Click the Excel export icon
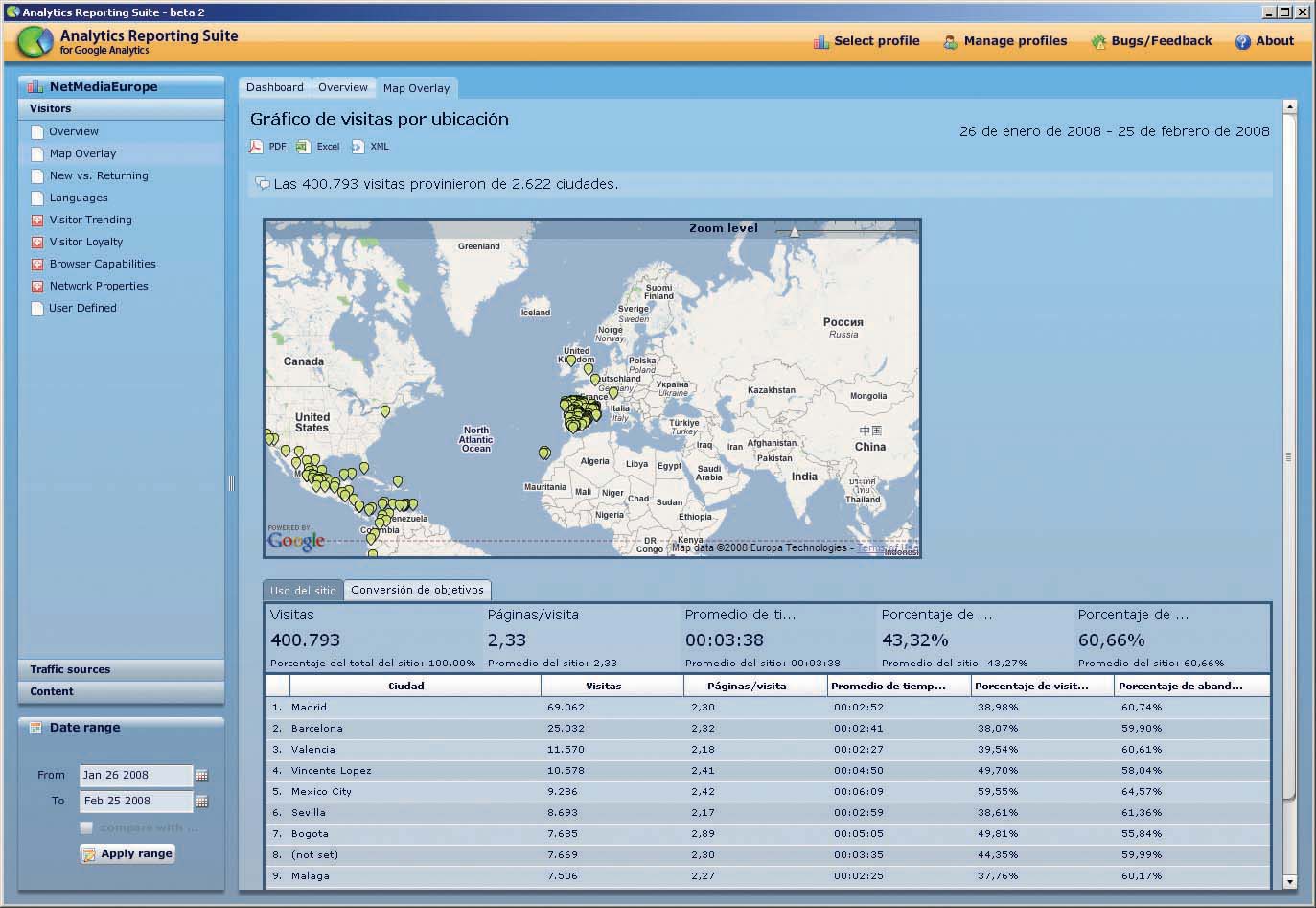This screenshot has width=1316, height=908. pyautogui.click(x=303, y=147)
